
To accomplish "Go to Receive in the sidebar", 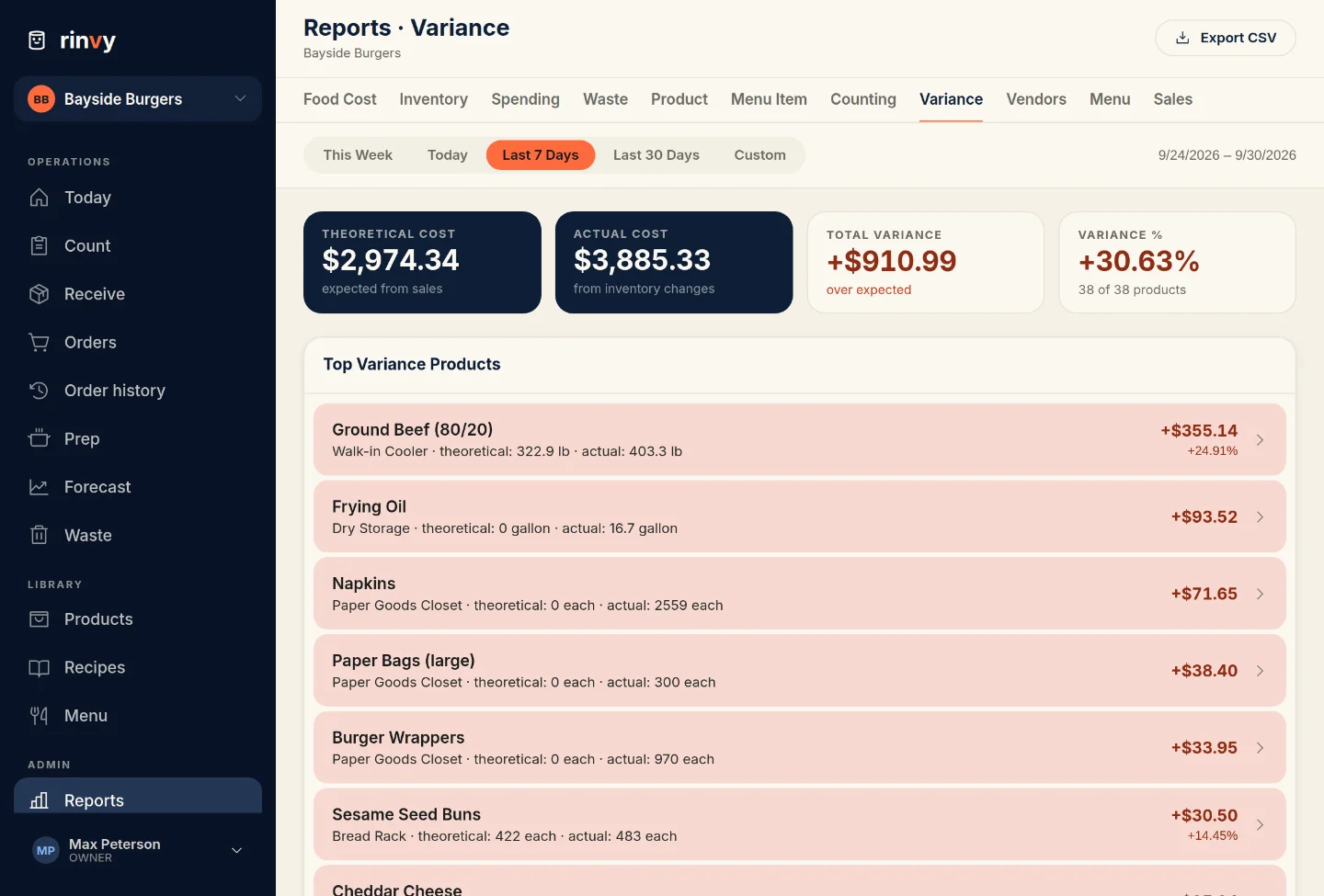I will point(138,294).
